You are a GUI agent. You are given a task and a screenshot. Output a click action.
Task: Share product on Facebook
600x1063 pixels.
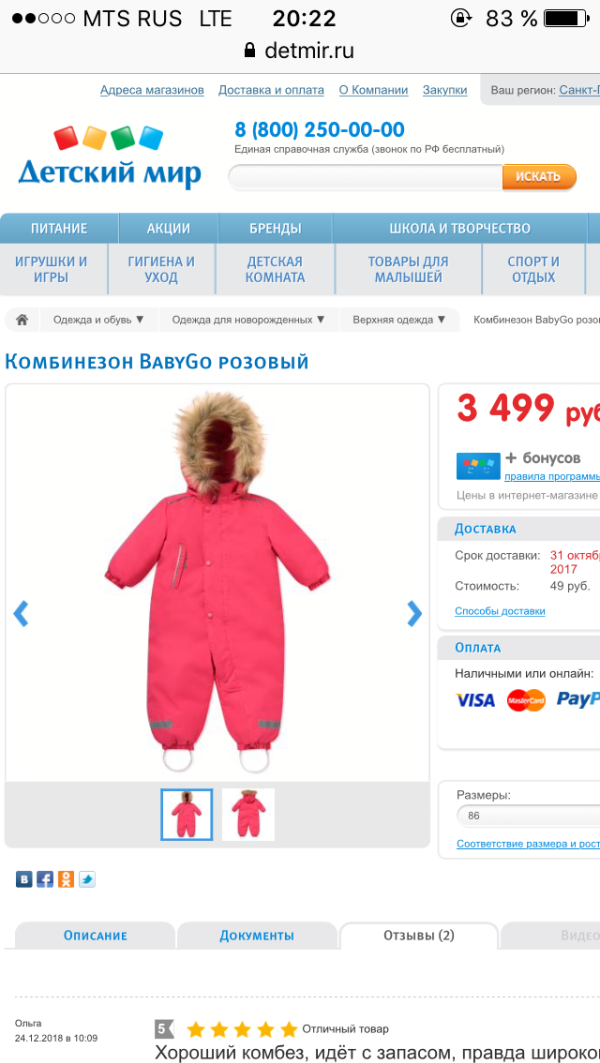coord(45,879)
